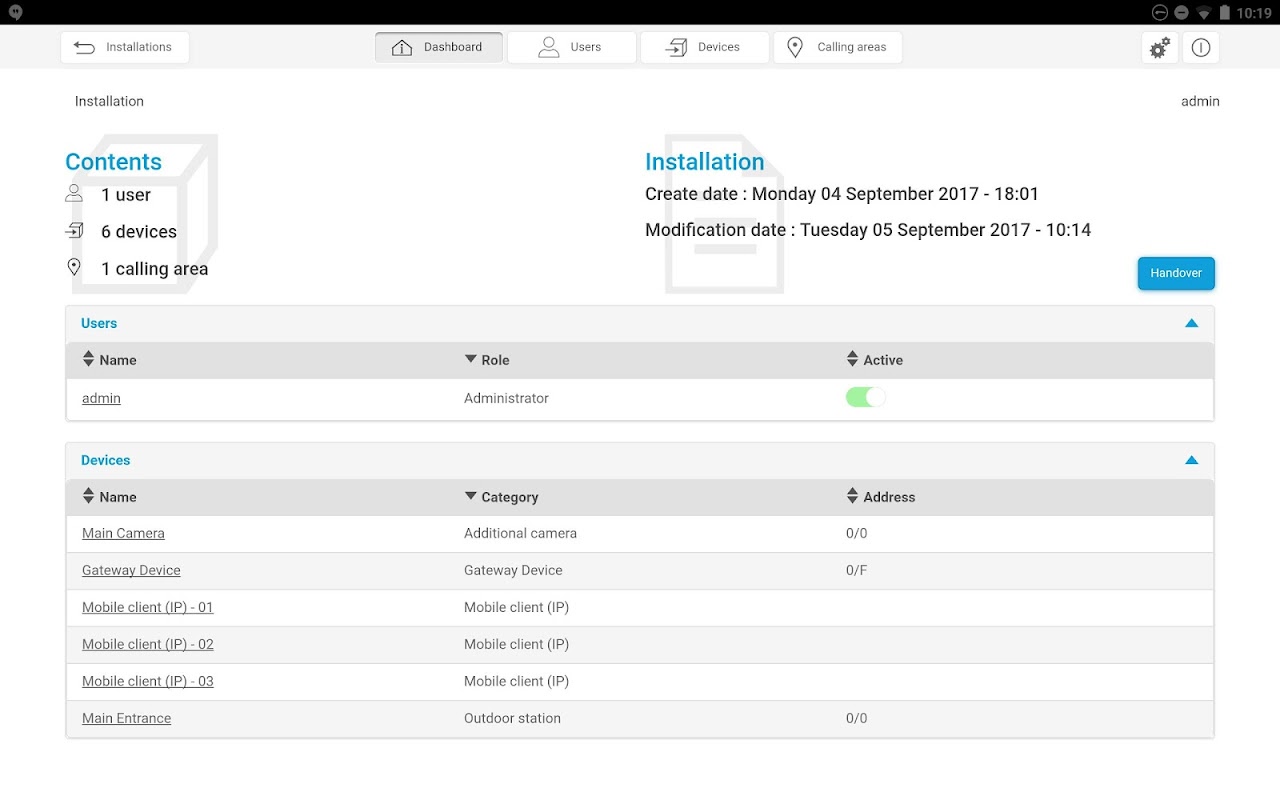Sort devices by Address column

(x=880, y=497)
